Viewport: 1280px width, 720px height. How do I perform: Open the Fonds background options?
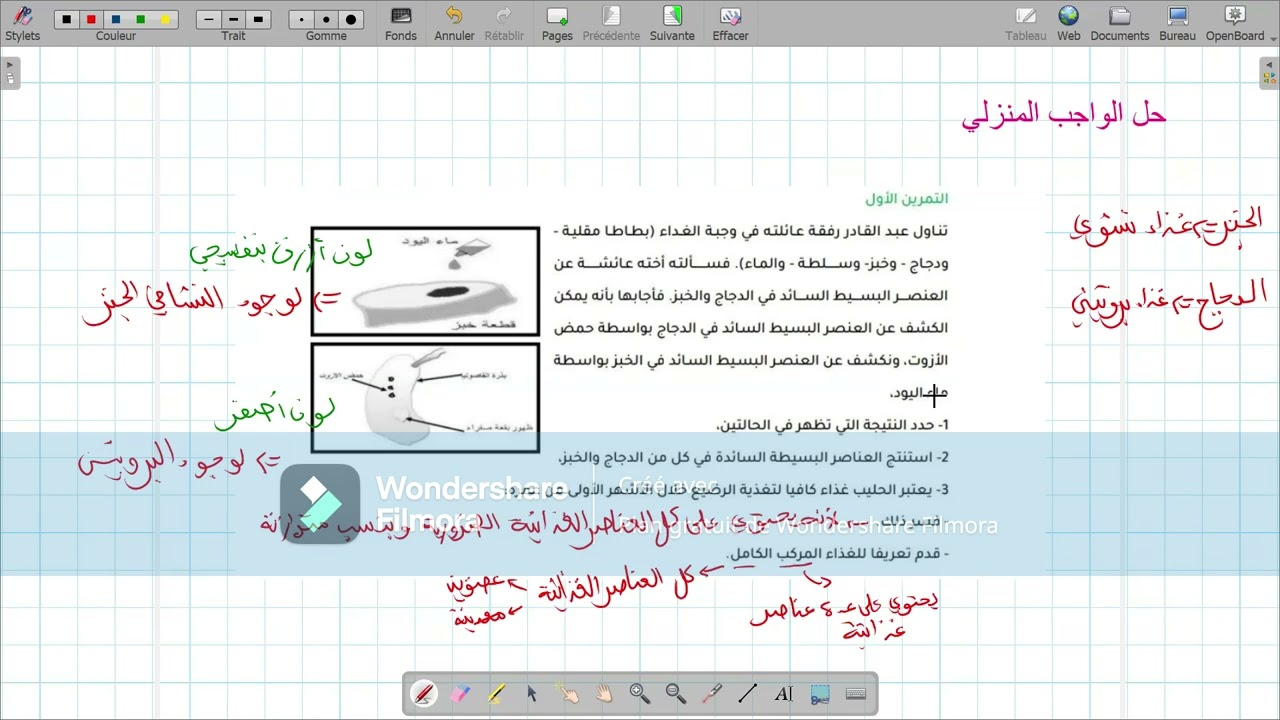401,23
